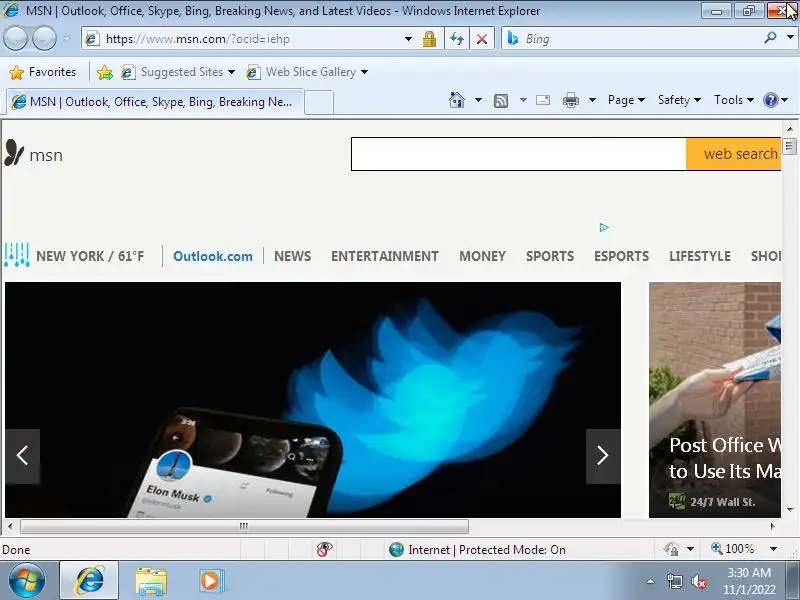Click the Forward navigation button
Image resolution: width=800 pixels, height=600 pixels.
point(44,38)
